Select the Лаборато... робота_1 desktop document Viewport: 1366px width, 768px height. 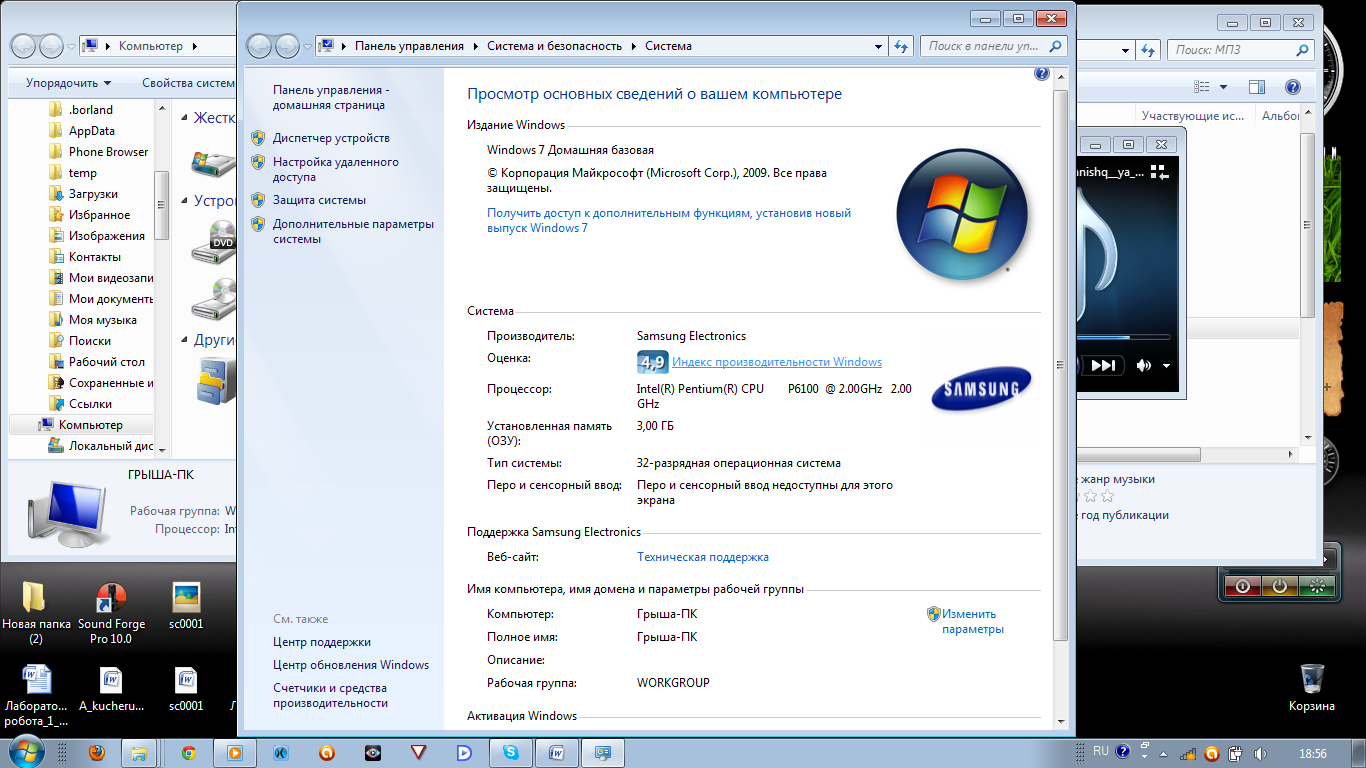pyautogui.click(x=36, y=696)
